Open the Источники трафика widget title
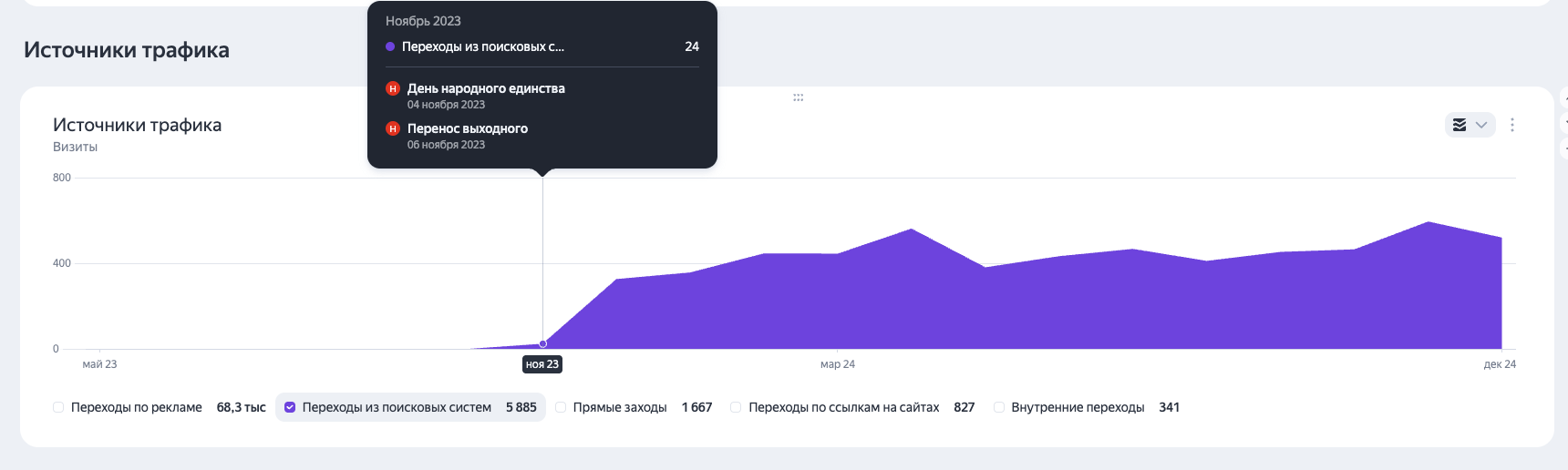Image resolution: width=1568 pixels, height=470 pixels. pyautogui.click(x=137, y=125)
